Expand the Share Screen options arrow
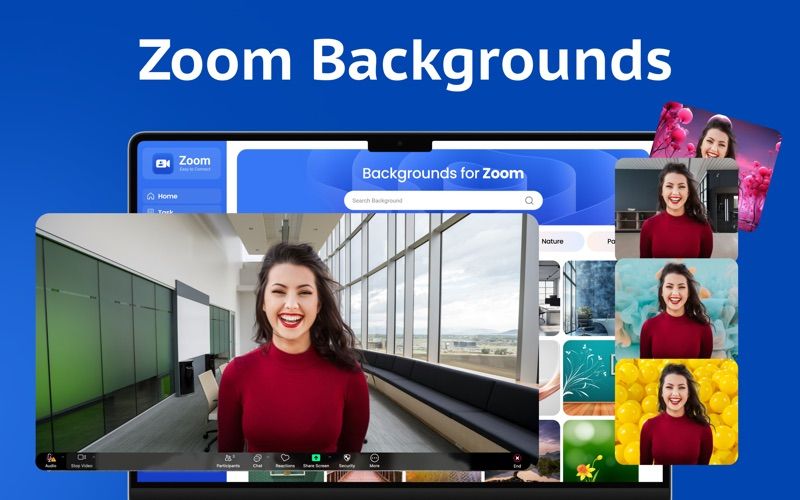 point(330,457)
